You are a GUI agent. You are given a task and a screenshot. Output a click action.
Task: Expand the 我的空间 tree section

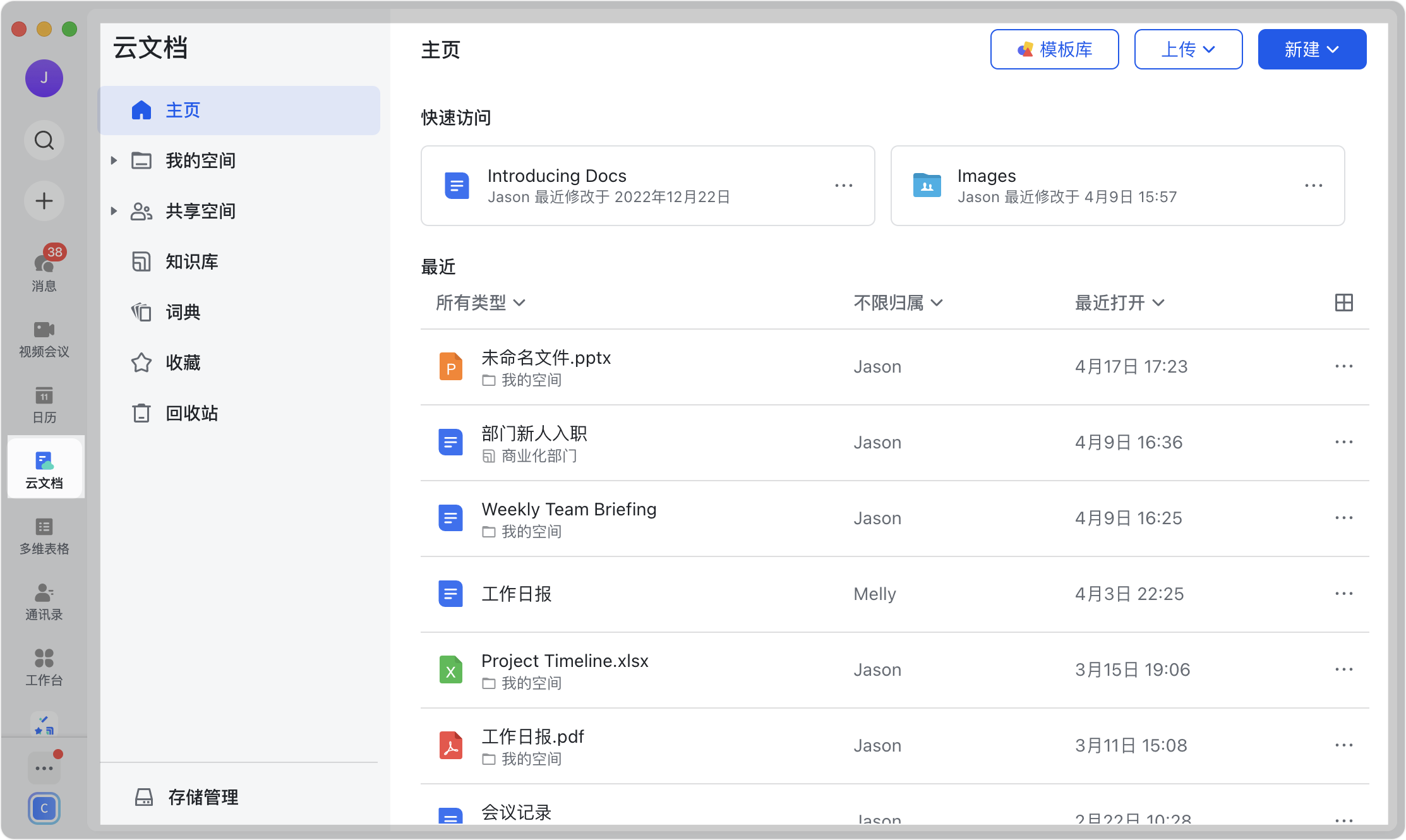click(x=114, y=160)
